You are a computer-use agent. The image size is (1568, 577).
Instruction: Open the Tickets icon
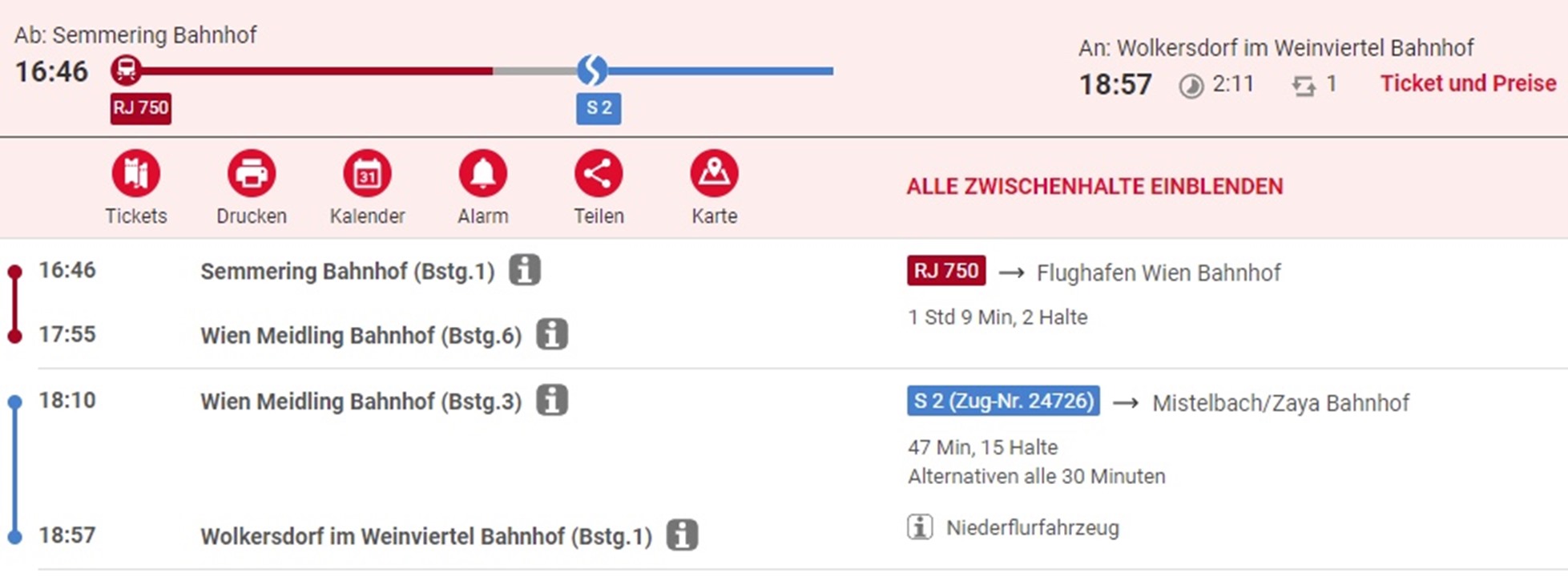pyautogui.click(x=135, y=173)
